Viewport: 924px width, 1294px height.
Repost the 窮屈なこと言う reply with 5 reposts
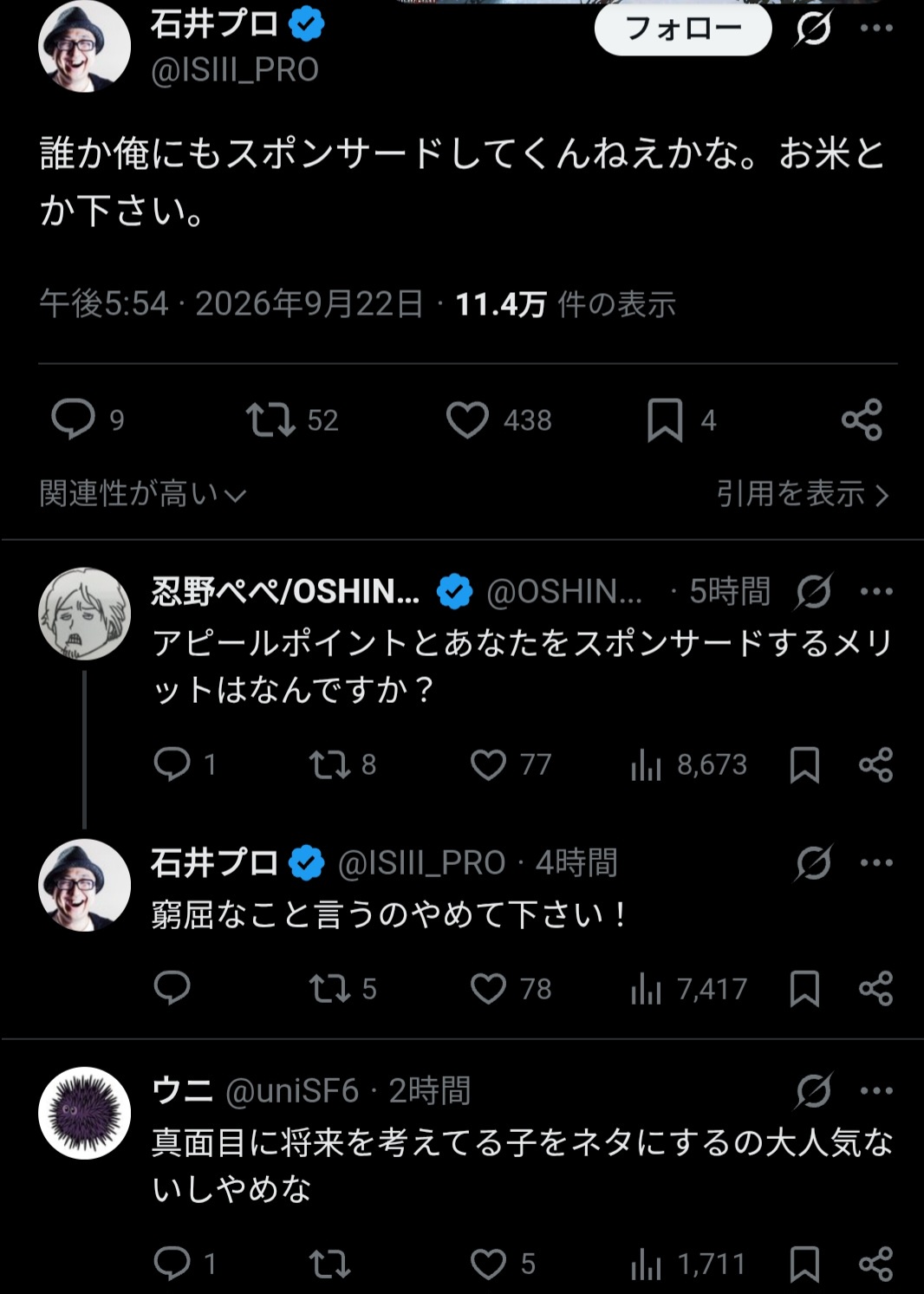pos(330,988)
